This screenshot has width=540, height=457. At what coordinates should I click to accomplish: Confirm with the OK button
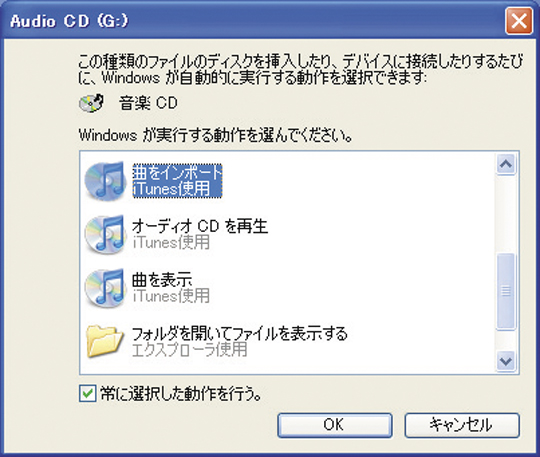tap(335, 425)
